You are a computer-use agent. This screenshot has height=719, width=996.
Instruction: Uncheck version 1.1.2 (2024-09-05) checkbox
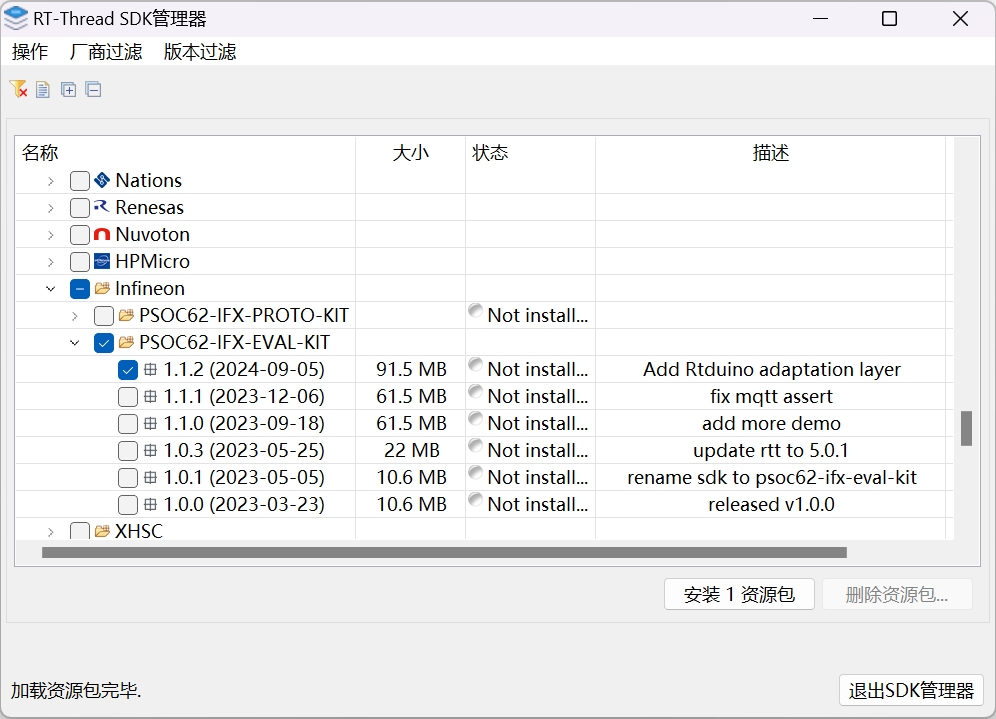(x=128, y=370)
